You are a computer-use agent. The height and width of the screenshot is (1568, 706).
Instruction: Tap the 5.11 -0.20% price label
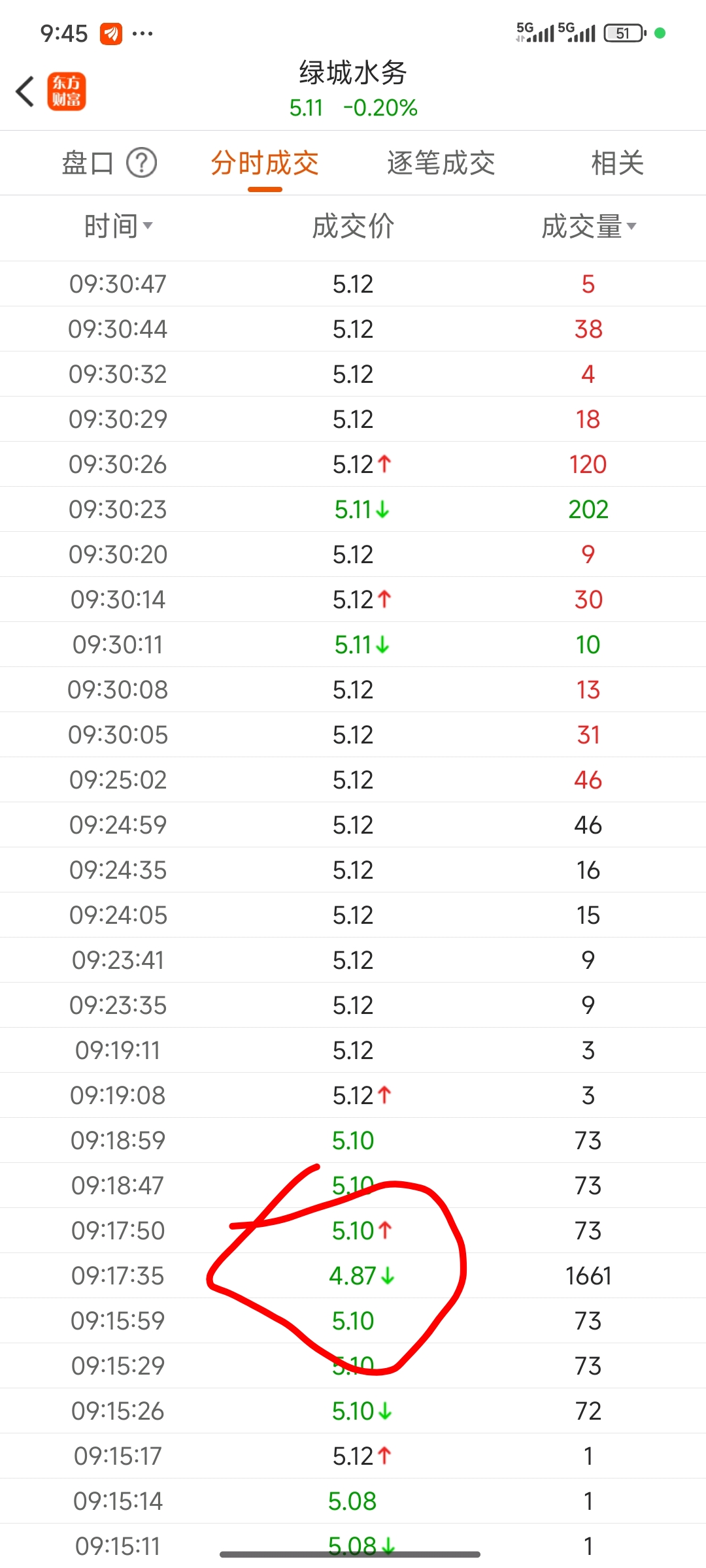point(353,108)
